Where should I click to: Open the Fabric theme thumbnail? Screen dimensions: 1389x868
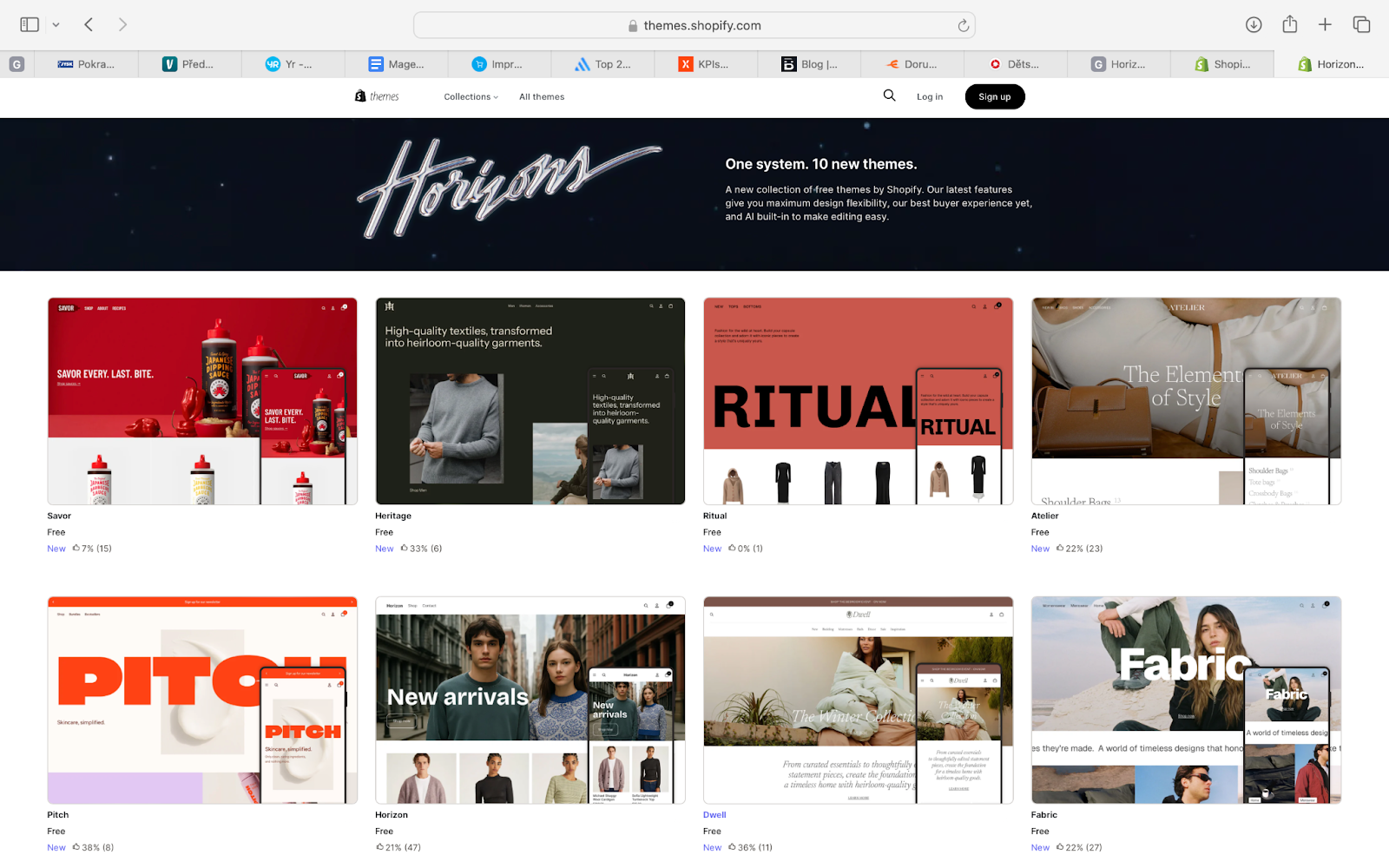coord(1187,700)
